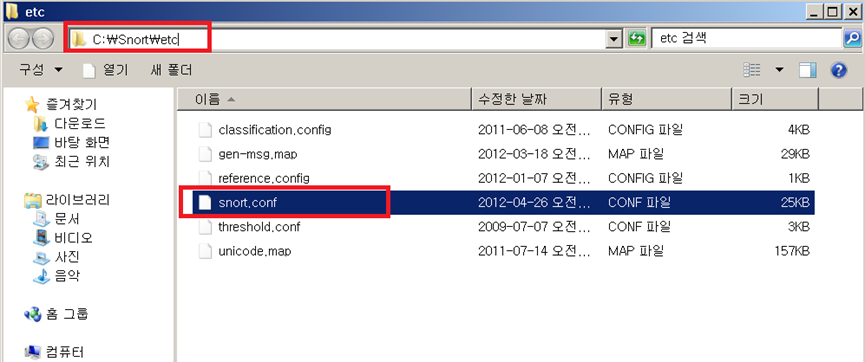Open the 문서 library
This screenshot has height=362, width=865.
point(67,219)
